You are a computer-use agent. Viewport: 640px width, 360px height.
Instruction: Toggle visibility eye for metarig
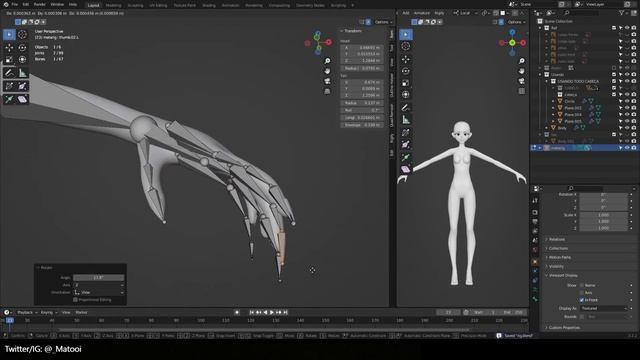627,148
